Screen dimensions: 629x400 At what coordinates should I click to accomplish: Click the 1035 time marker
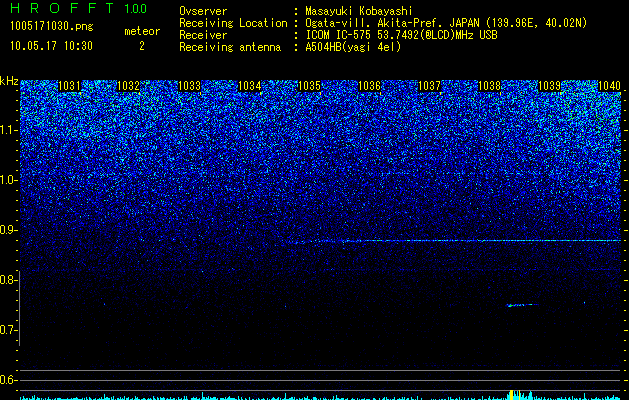pyautogui.click(x=309, y=86)
